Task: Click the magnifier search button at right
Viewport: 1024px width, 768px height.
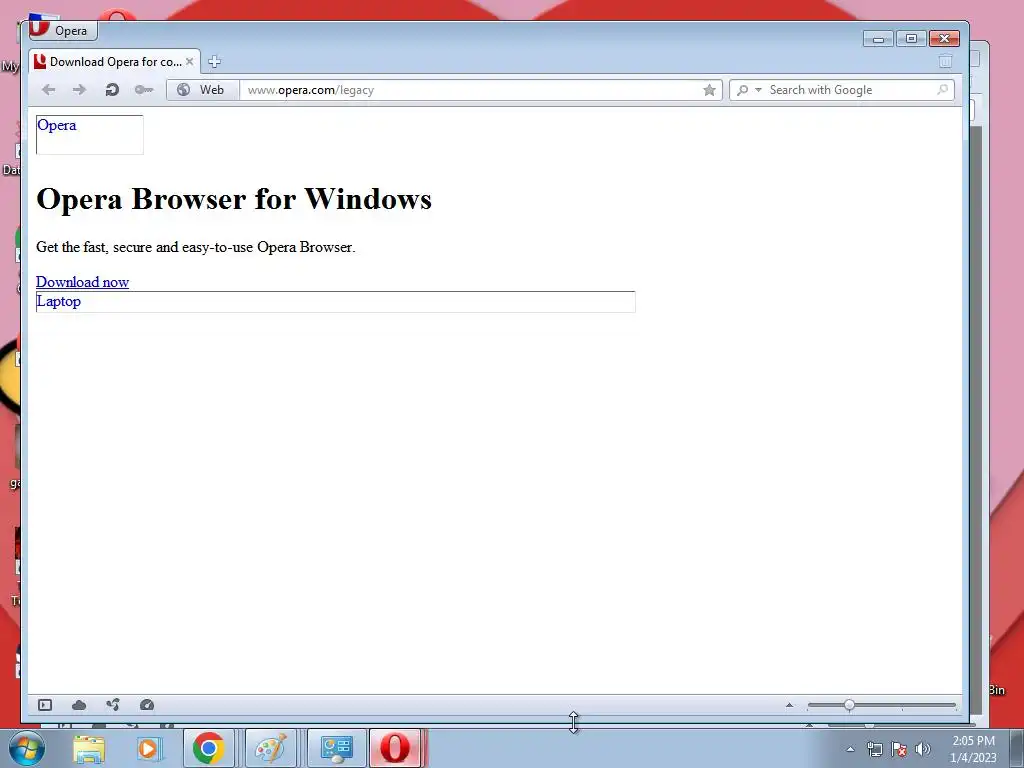Action: pyautogui.click(x=942, y=89)
